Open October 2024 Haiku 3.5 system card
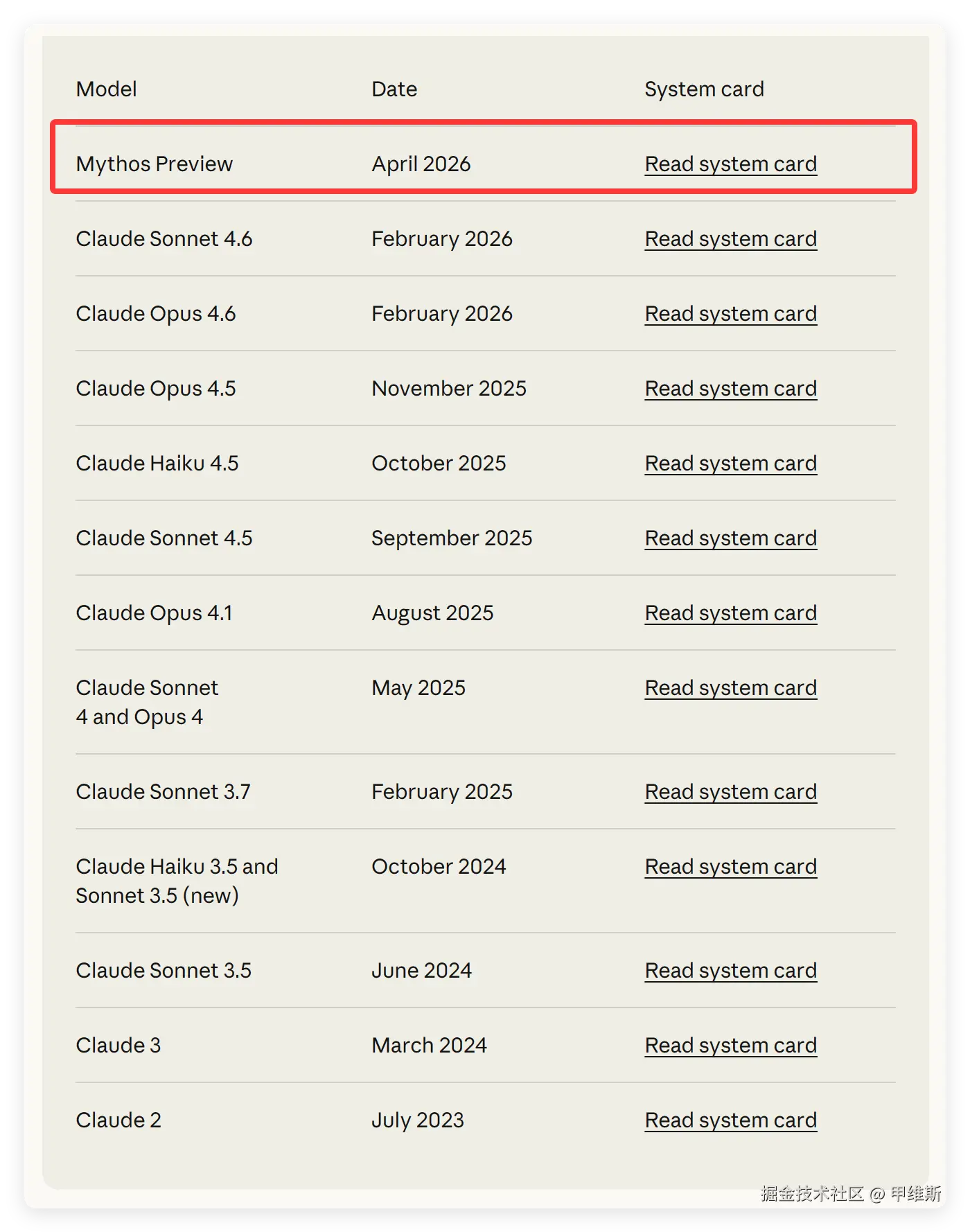This screenshot has height=1232, width=970. (730, 867)
